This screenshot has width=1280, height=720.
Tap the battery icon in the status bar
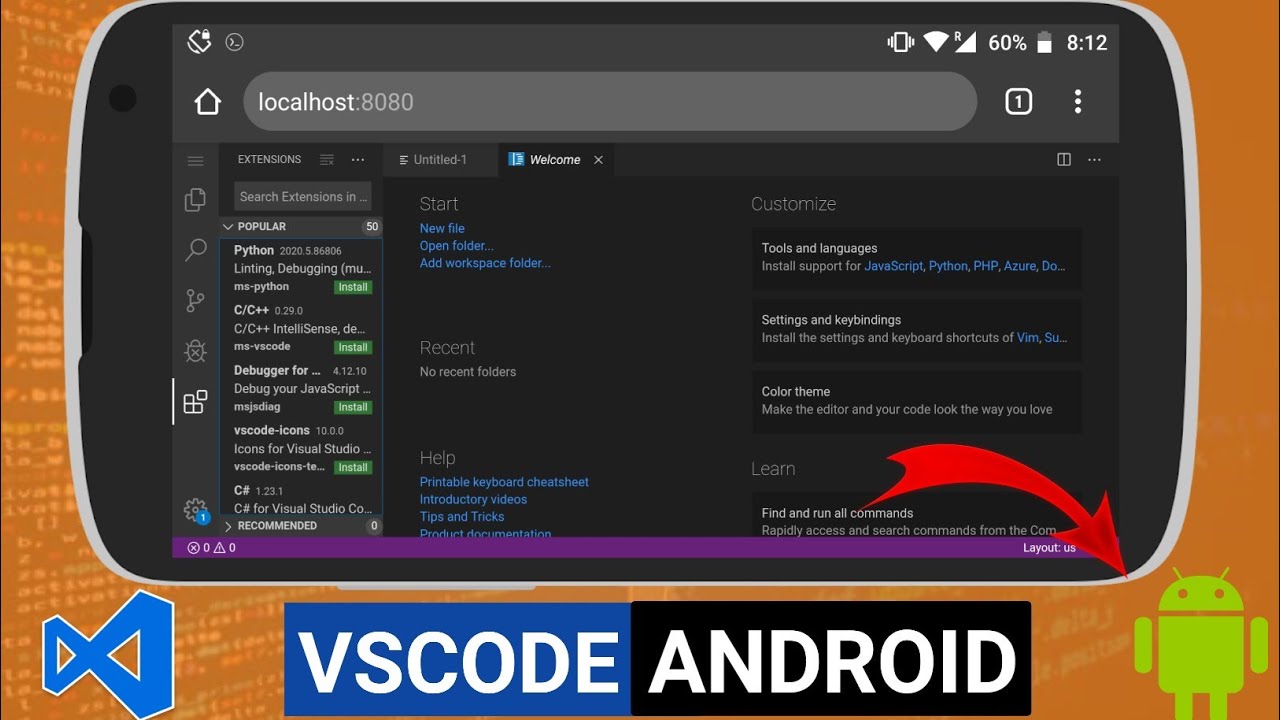[1044, 42]
